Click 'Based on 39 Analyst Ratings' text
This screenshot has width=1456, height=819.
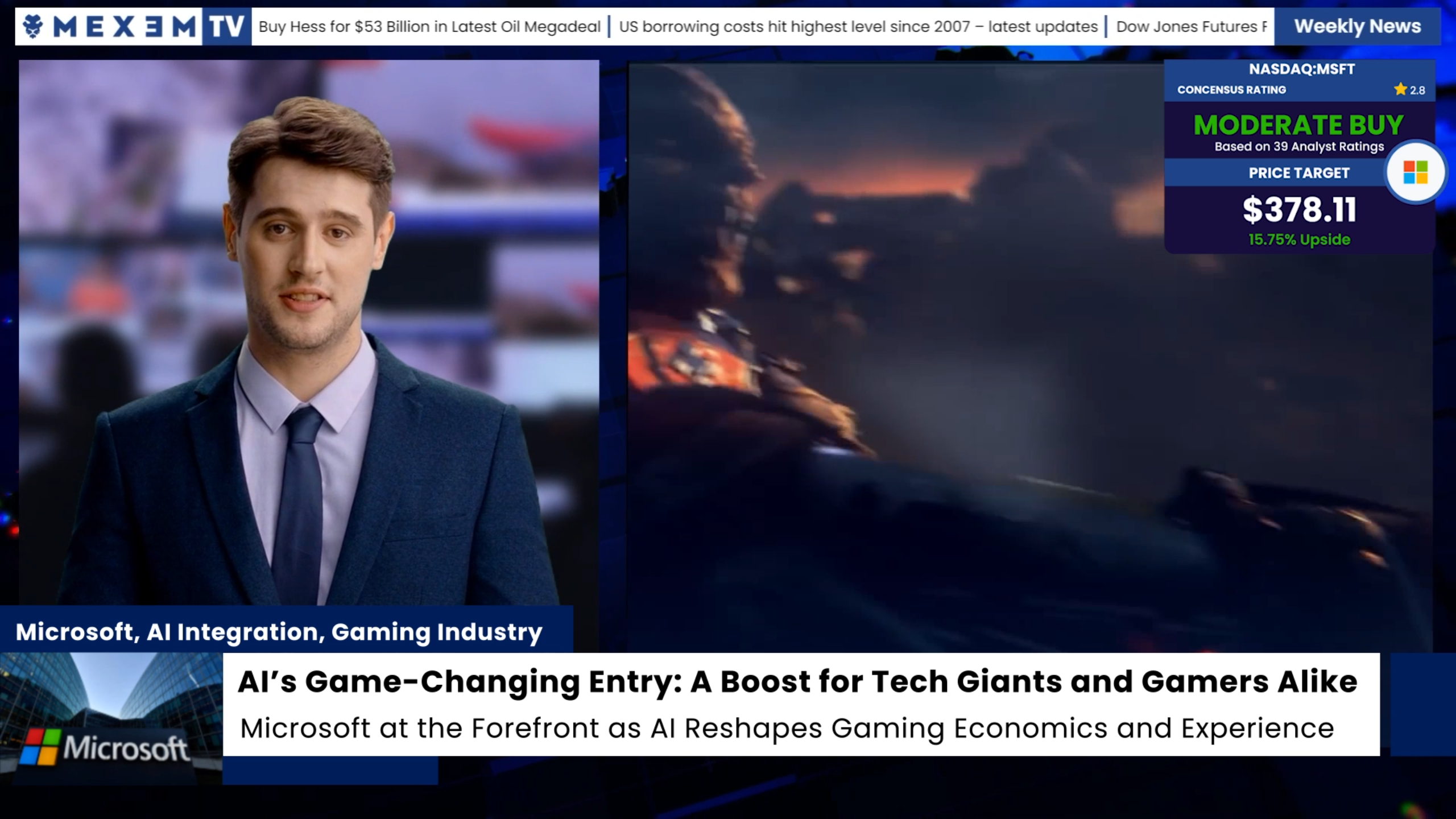point(1299,147)
